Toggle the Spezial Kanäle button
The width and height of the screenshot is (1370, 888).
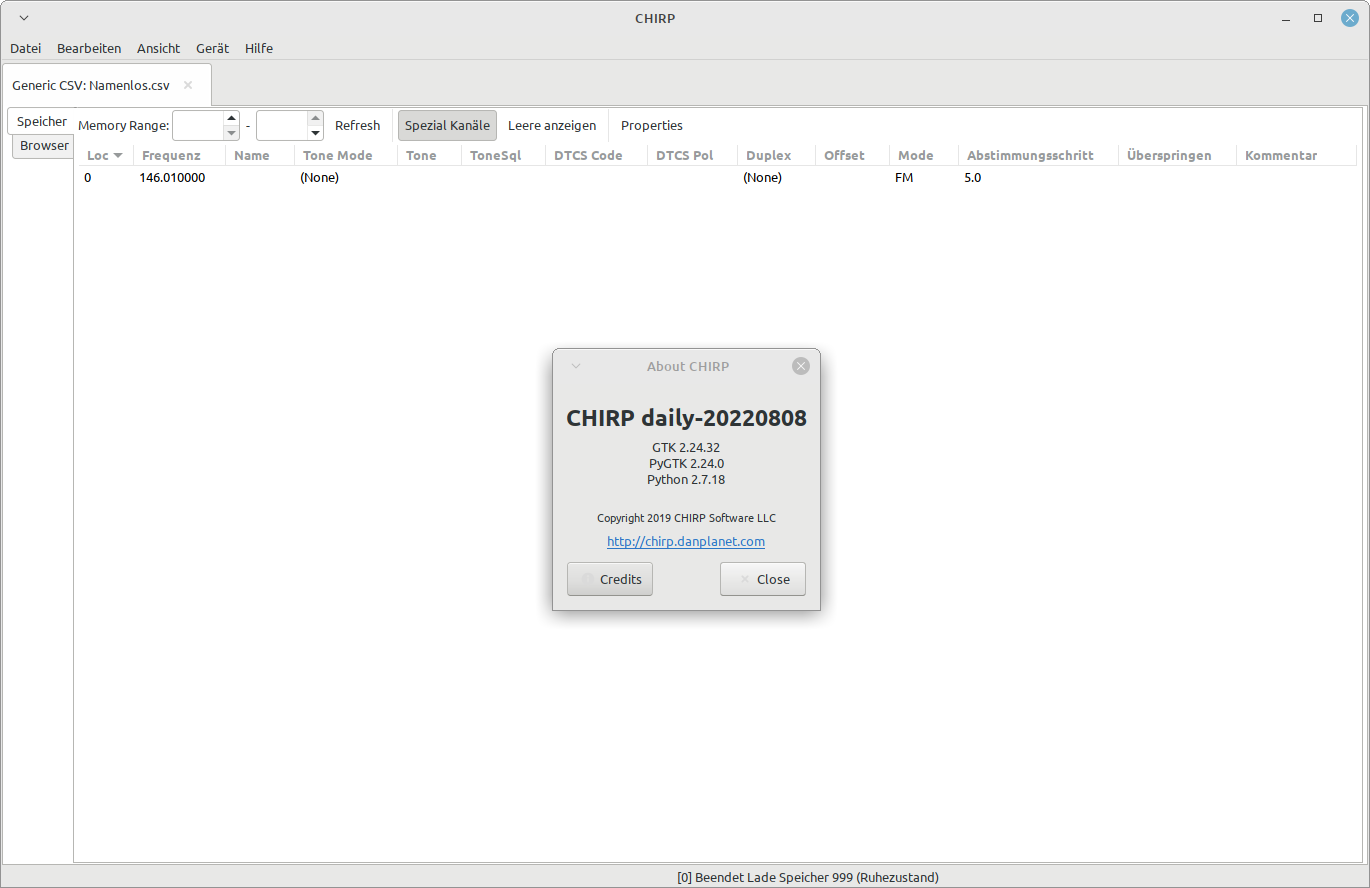[x=447, y=126]
